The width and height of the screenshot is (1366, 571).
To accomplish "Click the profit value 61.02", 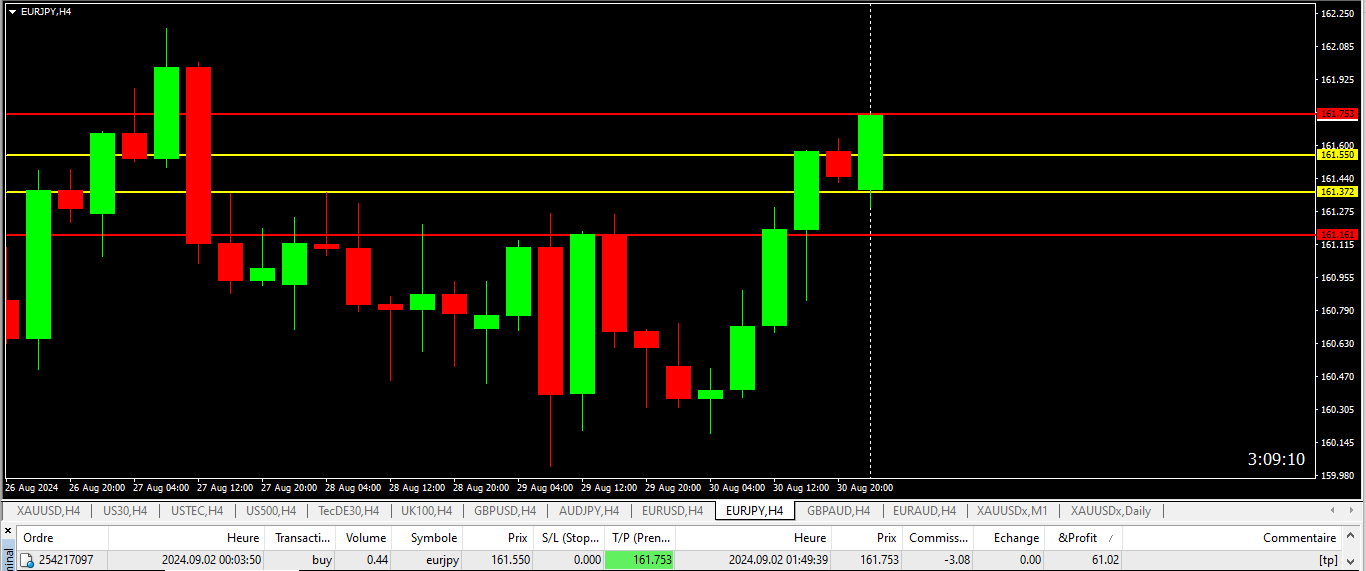I will 1105,561.
